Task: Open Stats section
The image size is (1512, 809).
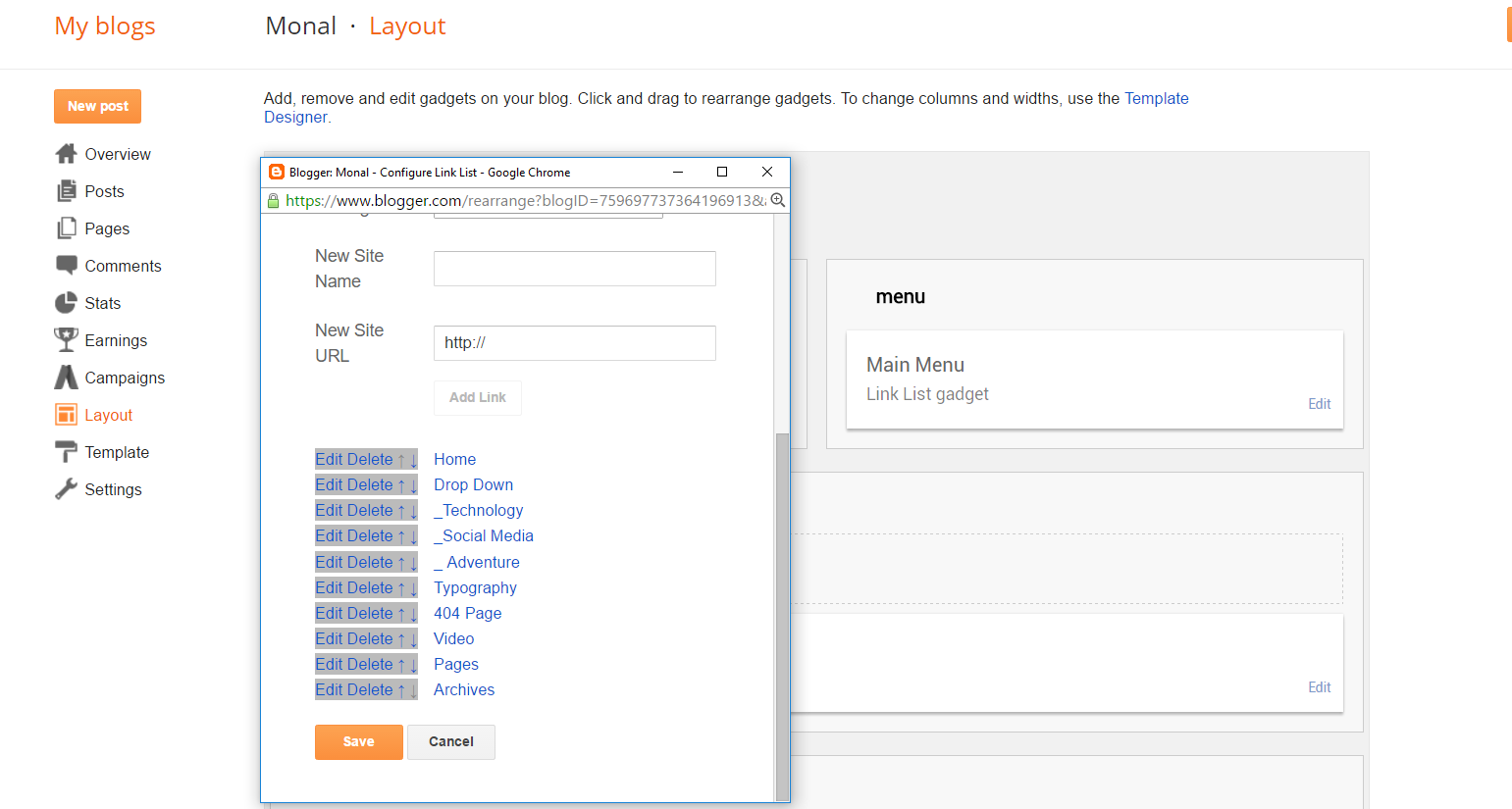Action: pos(102,303)
